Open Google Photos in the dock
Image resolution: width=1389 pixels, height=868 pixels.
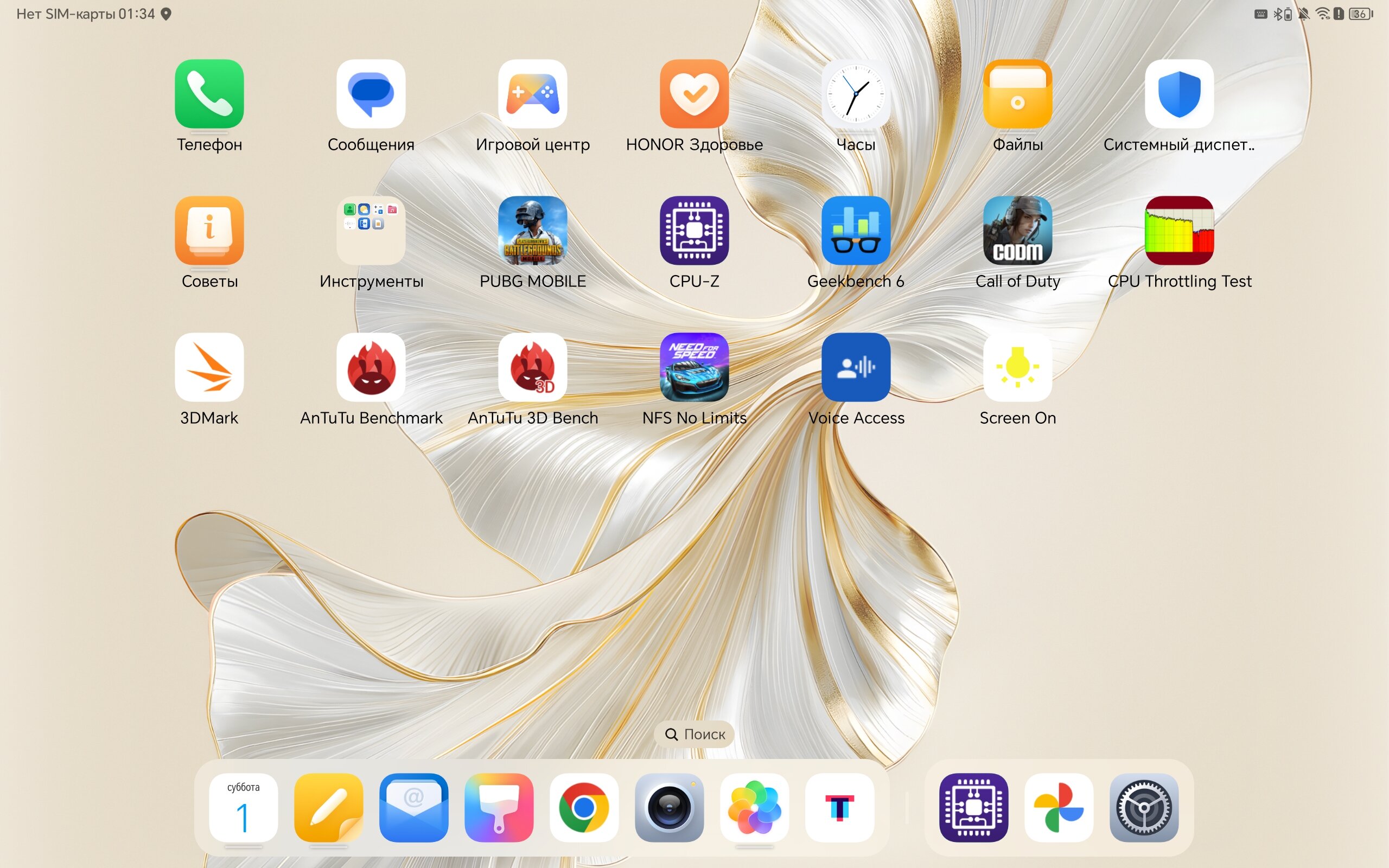point(1059,808)
